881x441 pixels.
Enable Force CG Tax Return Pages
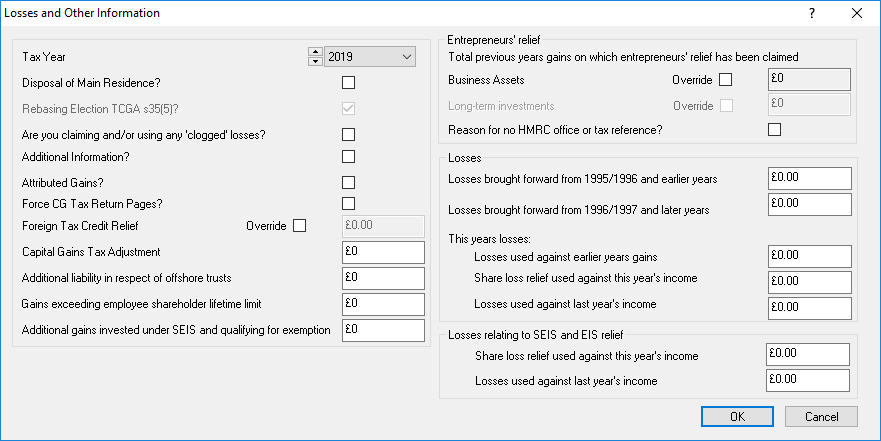(348, 204)
